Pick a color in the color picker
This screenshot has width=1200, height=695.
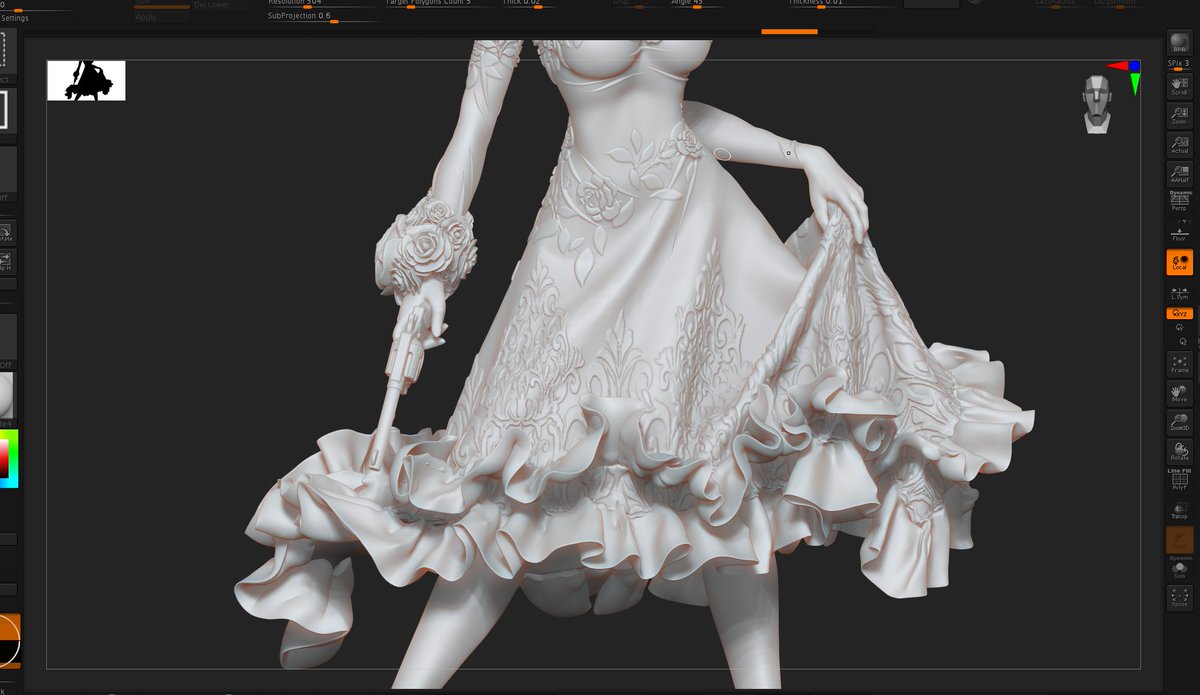[x=9, y=457]
